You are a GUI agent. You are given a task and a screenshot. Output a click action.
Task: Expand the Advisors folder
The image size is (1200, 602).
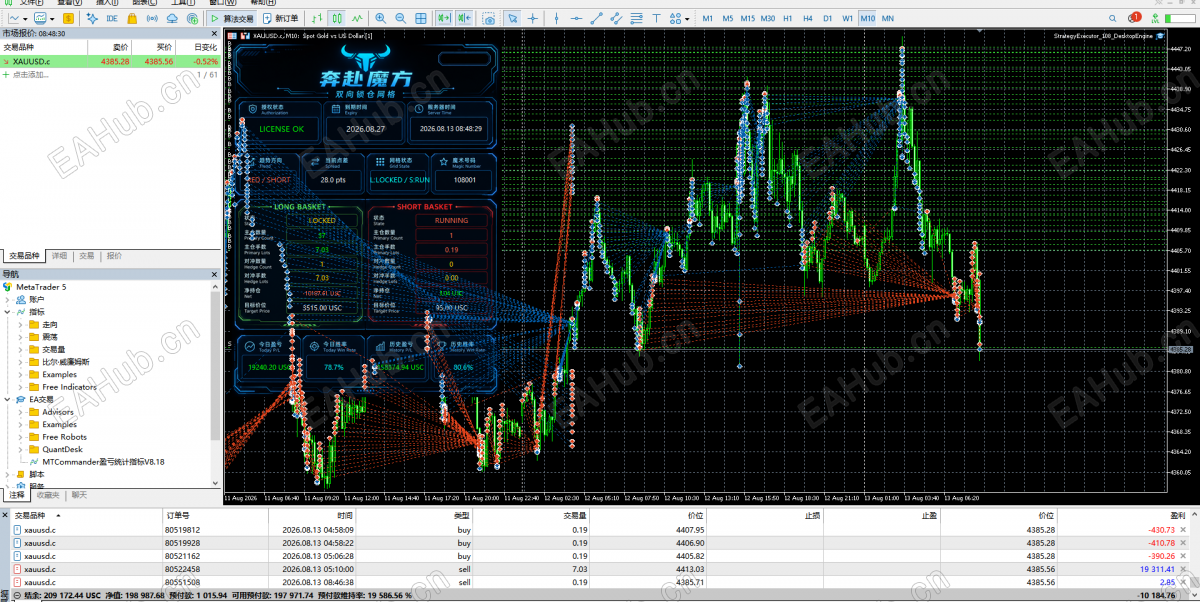21,411
